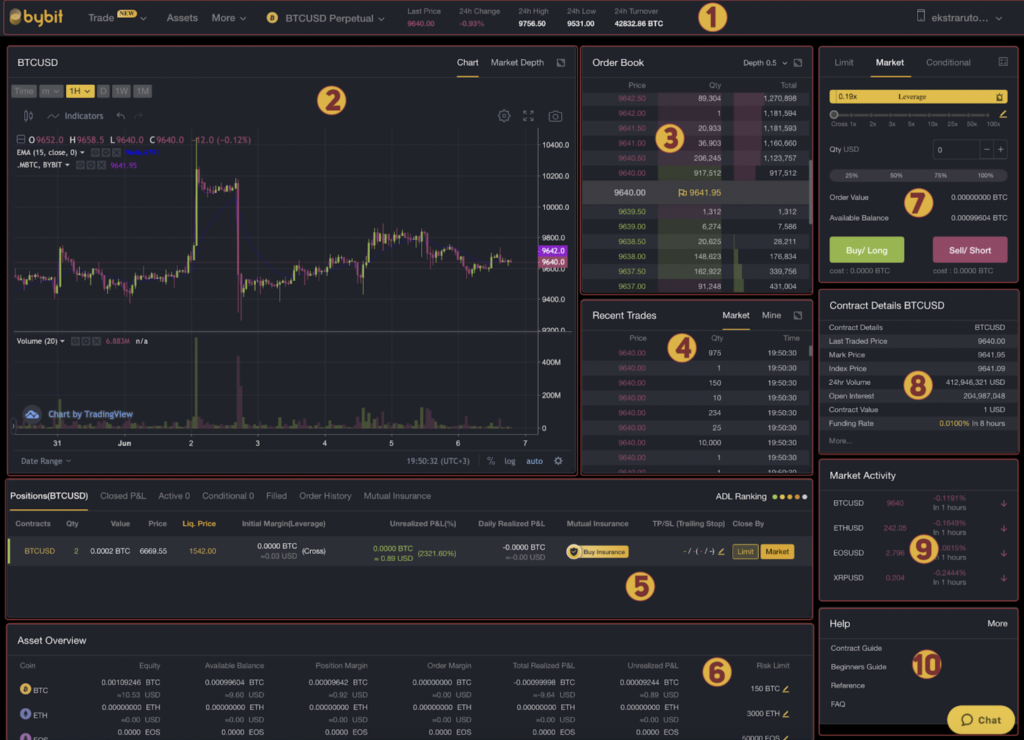Open the Contract Guide help link

coord(856,648)
